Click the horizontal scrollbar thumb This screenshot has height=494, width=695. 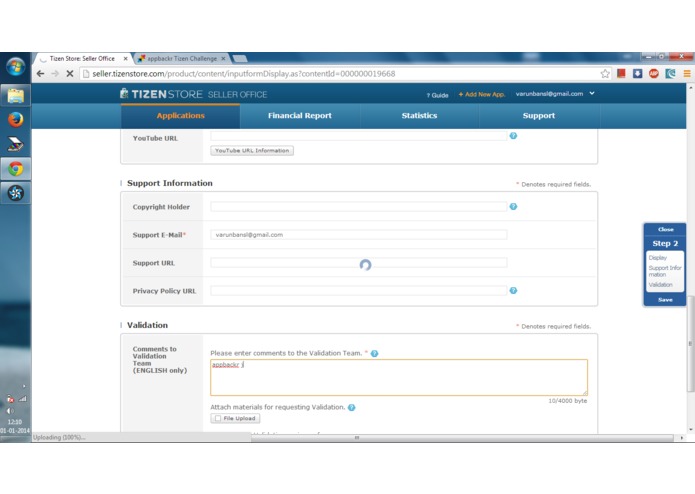(x=462, y=438)
